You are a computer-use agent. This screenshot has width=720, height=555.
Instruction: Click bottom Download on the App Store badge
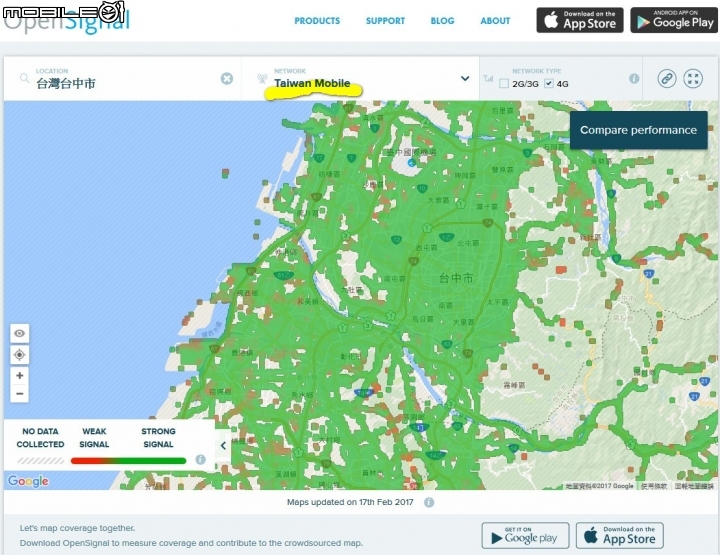(x=620, y=535)
